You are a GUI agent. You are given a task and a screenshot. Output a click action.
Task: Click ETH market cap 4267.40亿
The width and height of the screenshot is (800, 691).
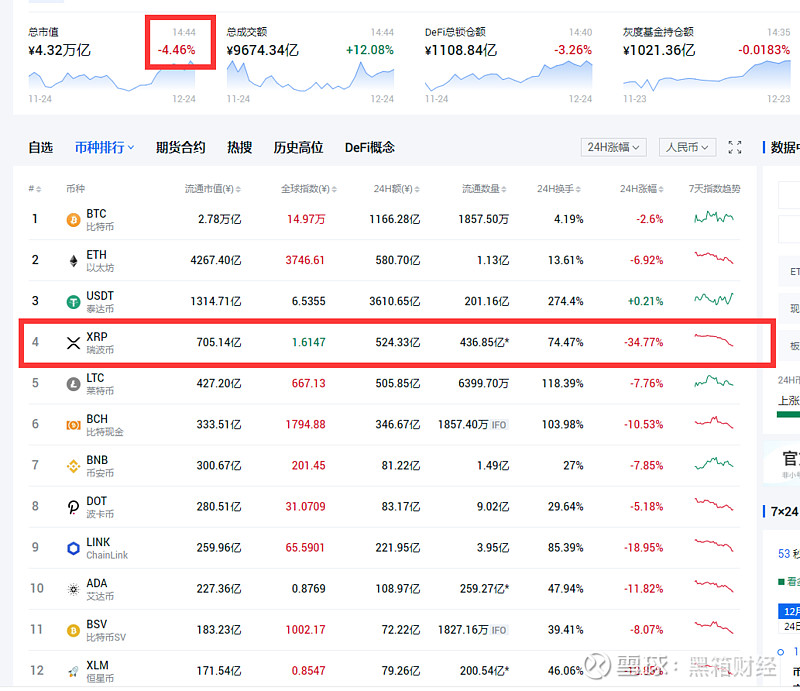216,260
